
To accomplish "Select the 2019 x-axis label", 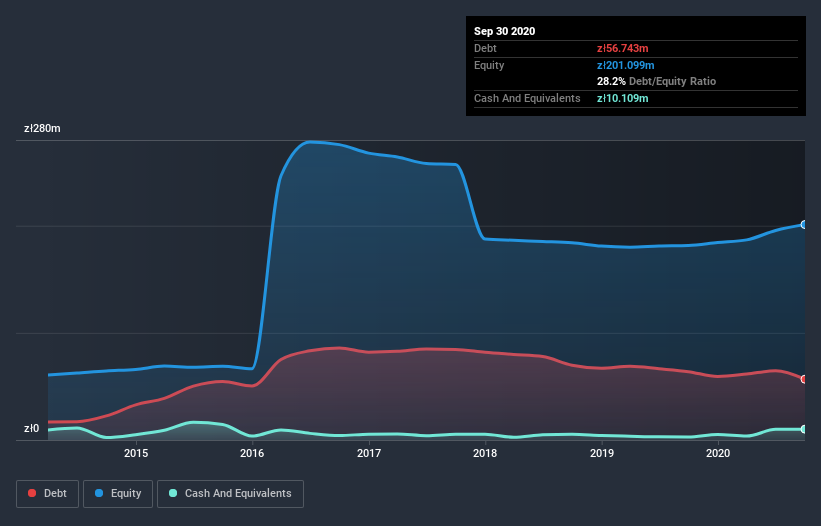I will [602, 453].
